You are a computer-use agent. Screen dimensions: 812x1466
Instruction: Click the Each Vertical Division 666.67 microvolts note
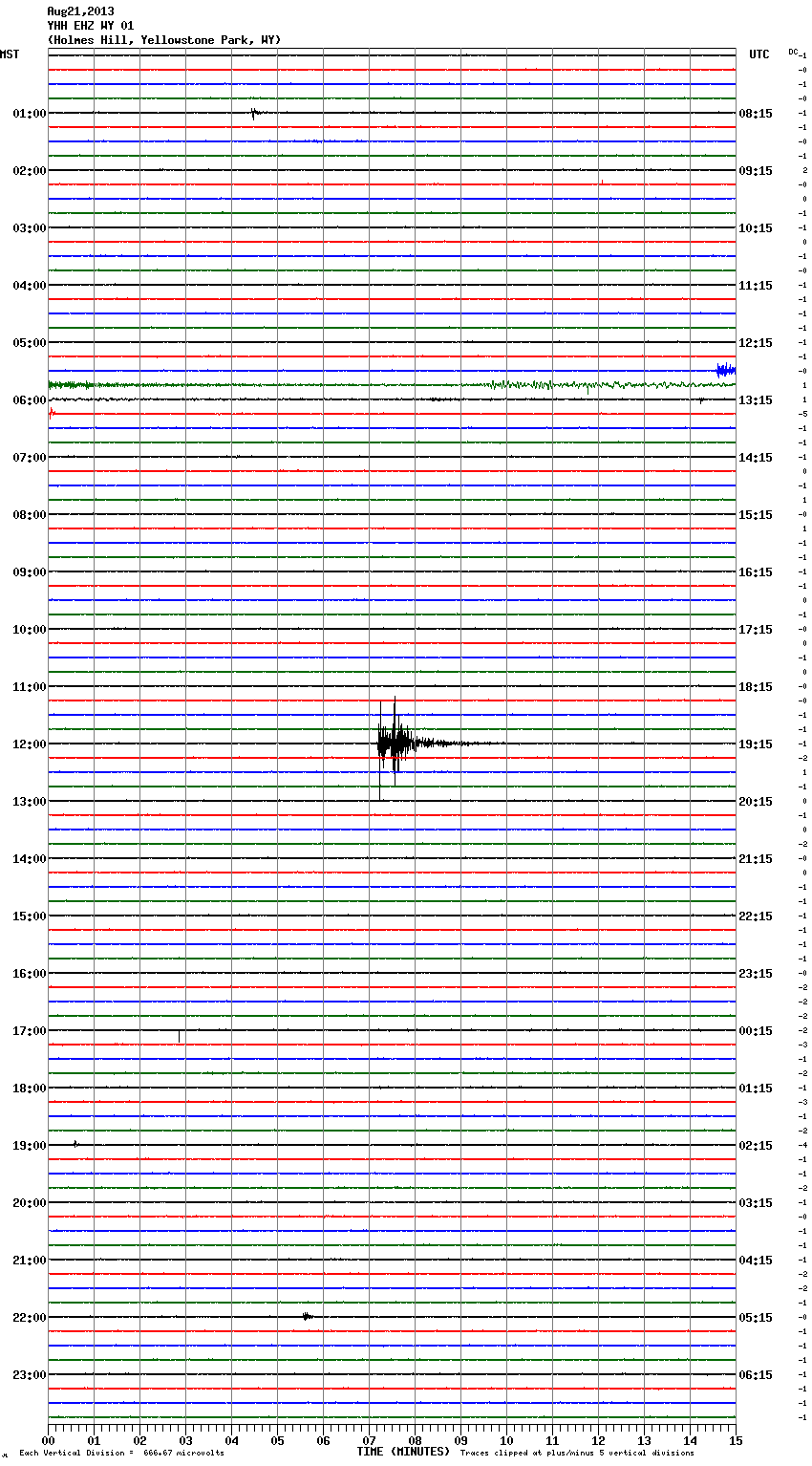click(121, 1453)
